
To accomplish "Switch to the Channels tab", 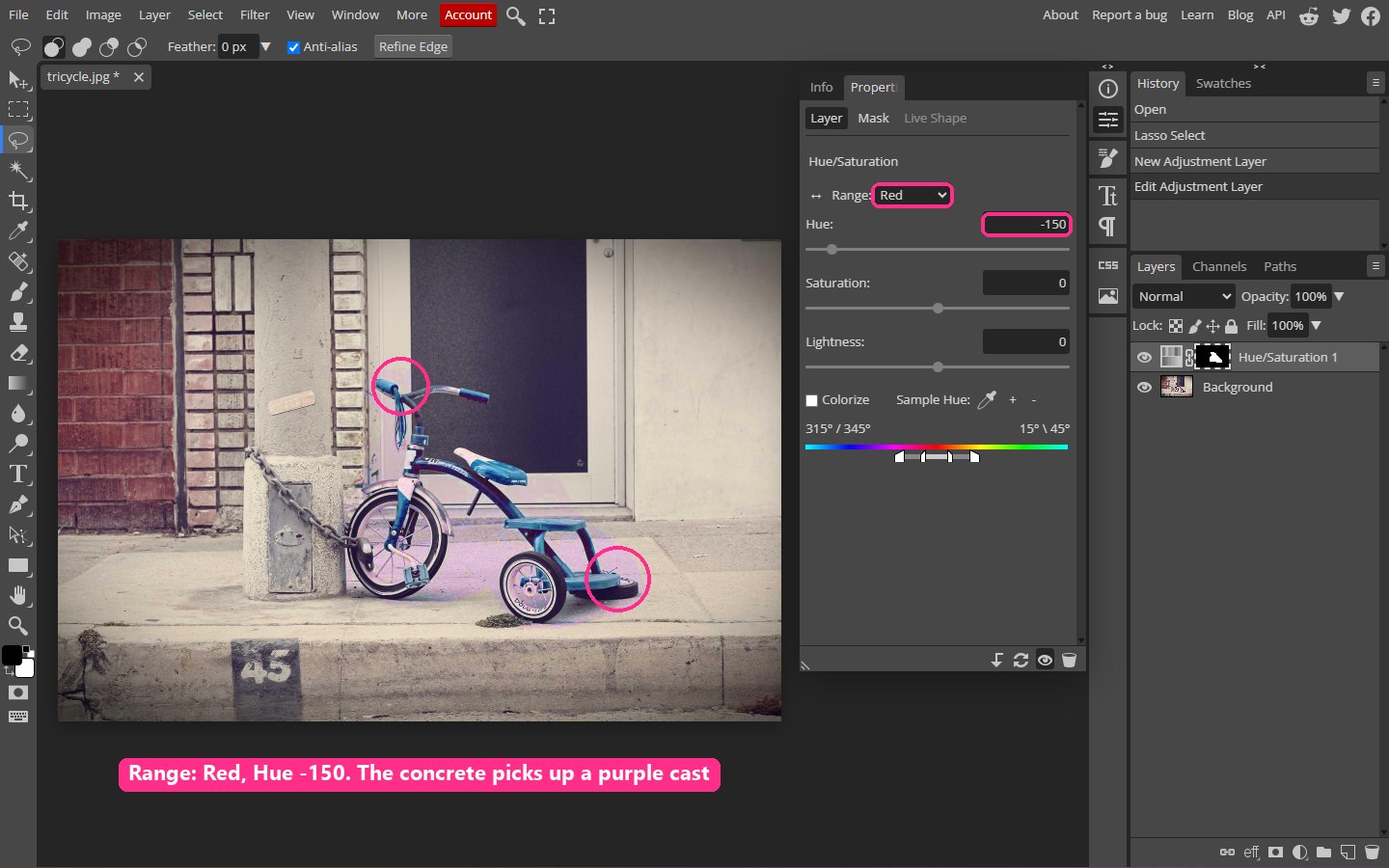I will click(x=1219, y=266).
